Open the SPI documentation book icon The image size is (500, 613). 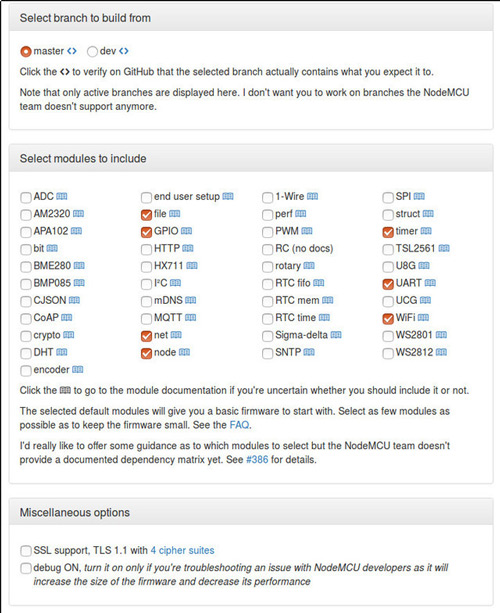[419, 196]
